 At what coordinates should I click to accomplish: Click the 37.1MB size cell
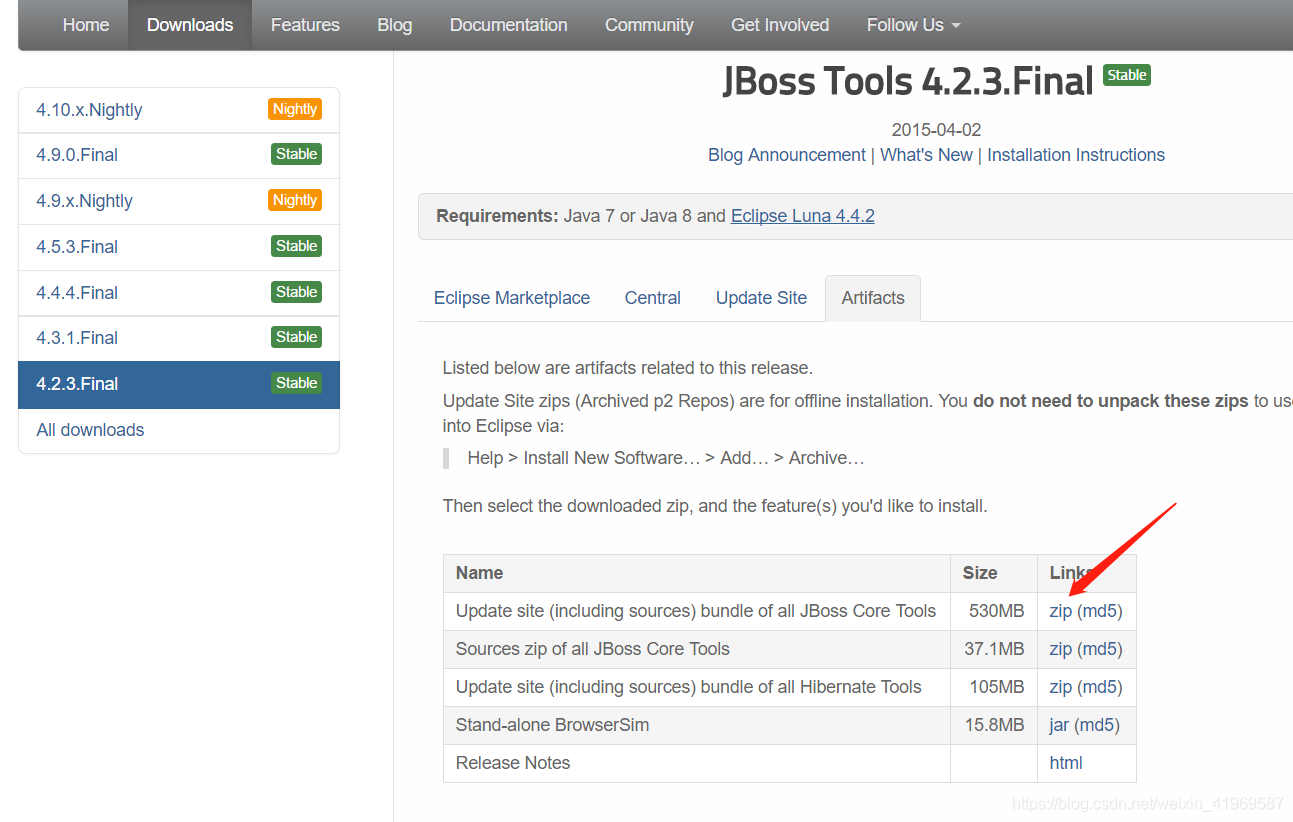[994, 649]
